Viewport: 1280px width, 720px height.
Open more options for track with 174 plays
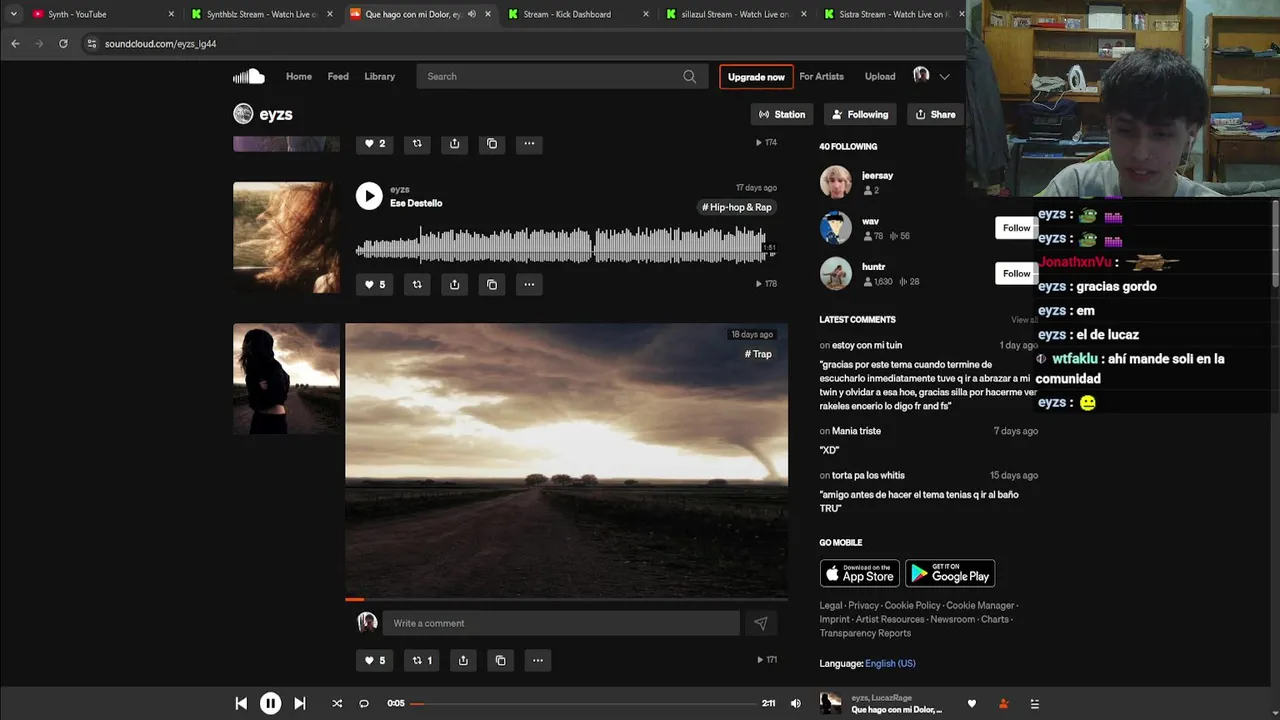[529, 143]
